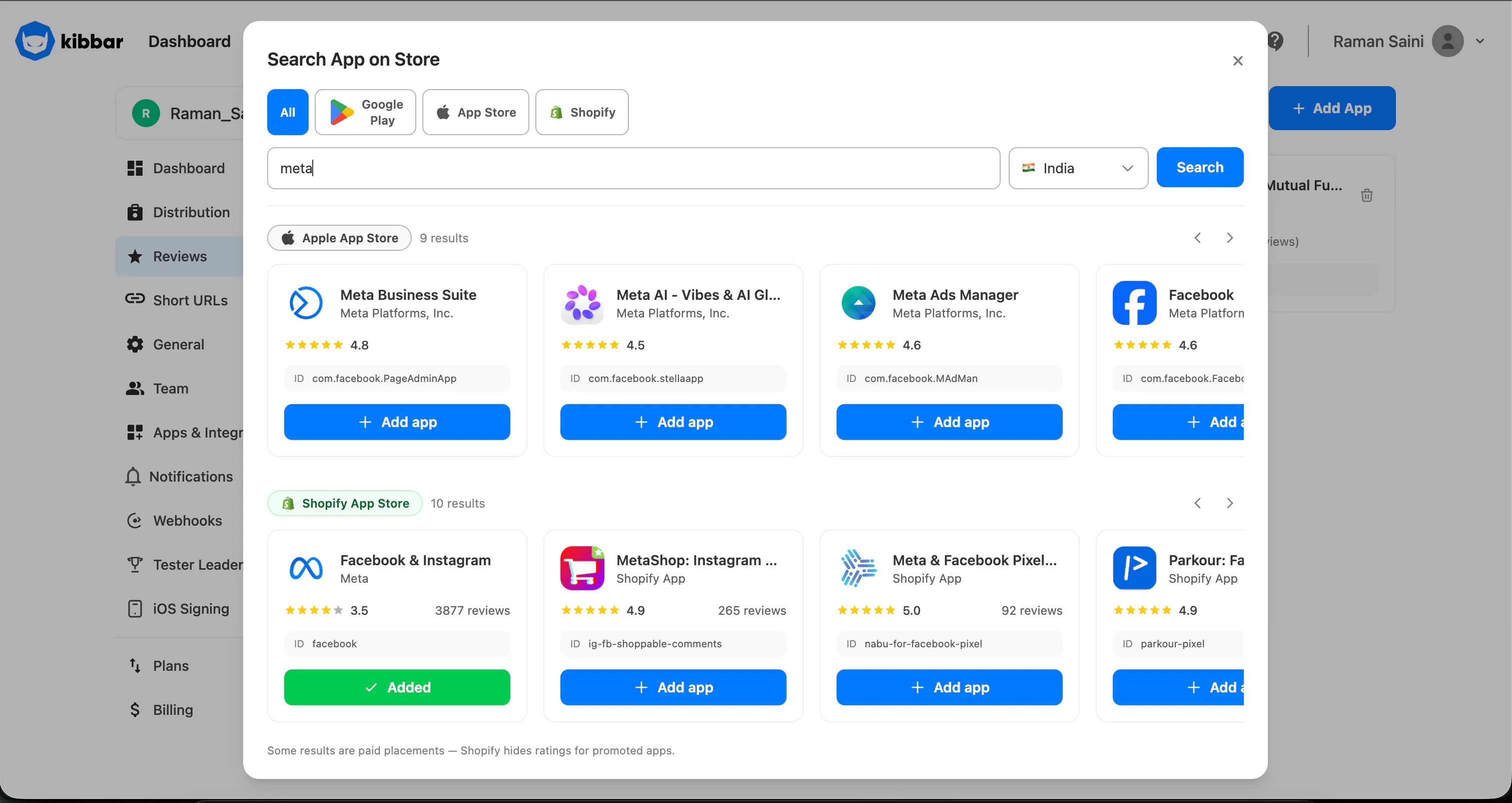Click the kibbar logo icon
Image resolution: width=1512 pixels, height=803 pixels.
click(35, 41)
